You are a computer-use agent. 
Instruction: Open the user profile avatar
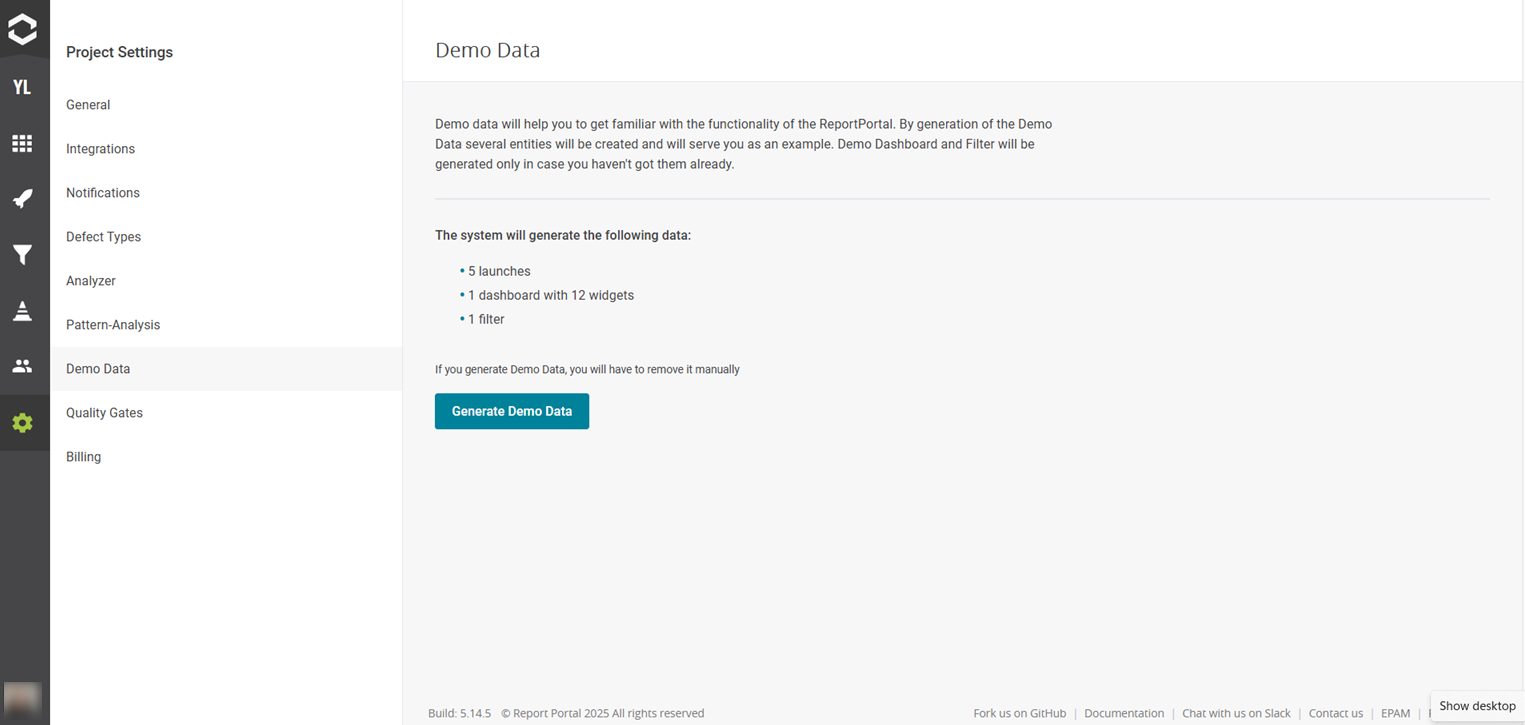tap(24, 700)
